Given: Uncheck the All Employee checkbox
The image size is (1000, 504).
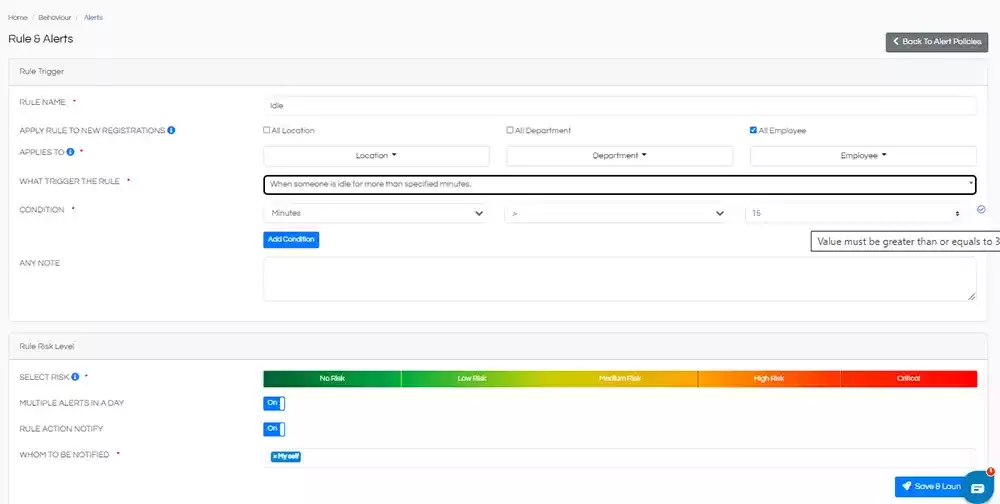Looking at the screenshot, I should click(x=754, y=130).
